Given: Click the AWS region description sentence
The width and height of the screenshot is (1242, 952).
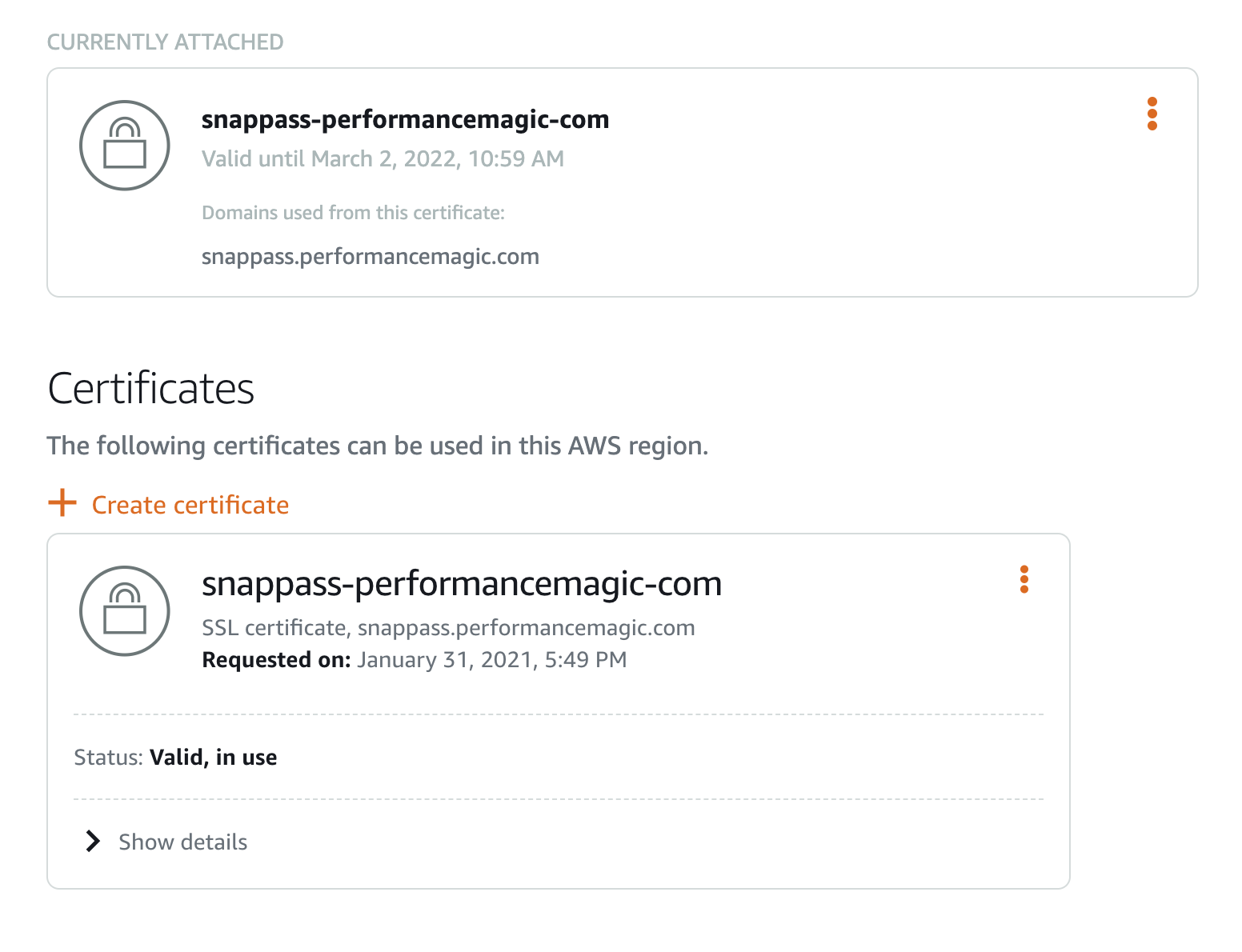Looking at the screenshot, I should 378,446.
